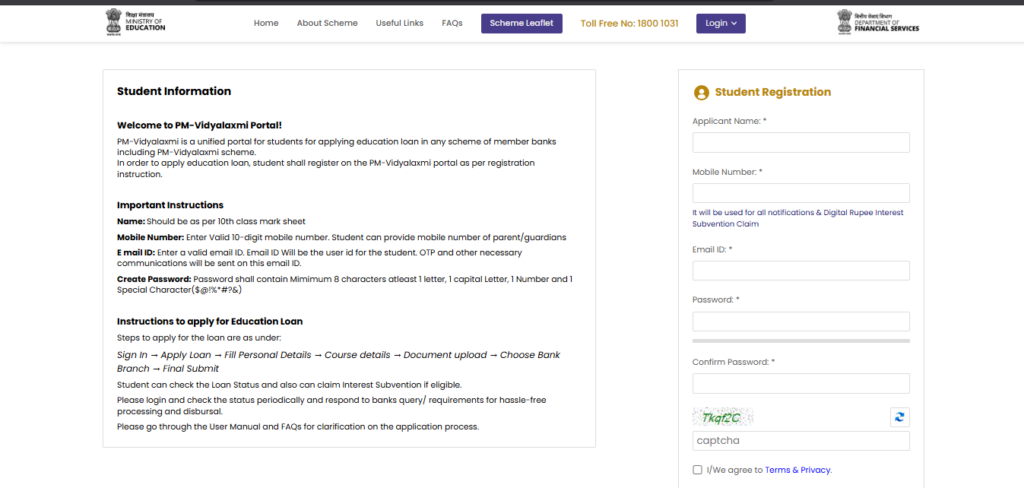Click the Ministry of Education logo
The height and width of the screenshot is (488, 1024).
pyautogui.click(x=135, y=22)
